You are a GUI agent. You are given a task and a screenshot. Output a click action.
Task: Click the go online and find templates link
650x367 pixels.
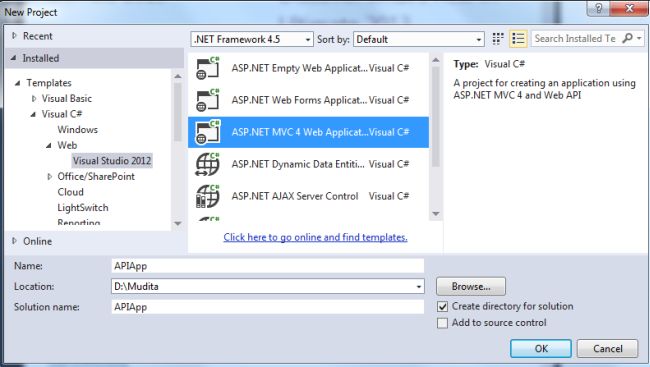point(315,237)
